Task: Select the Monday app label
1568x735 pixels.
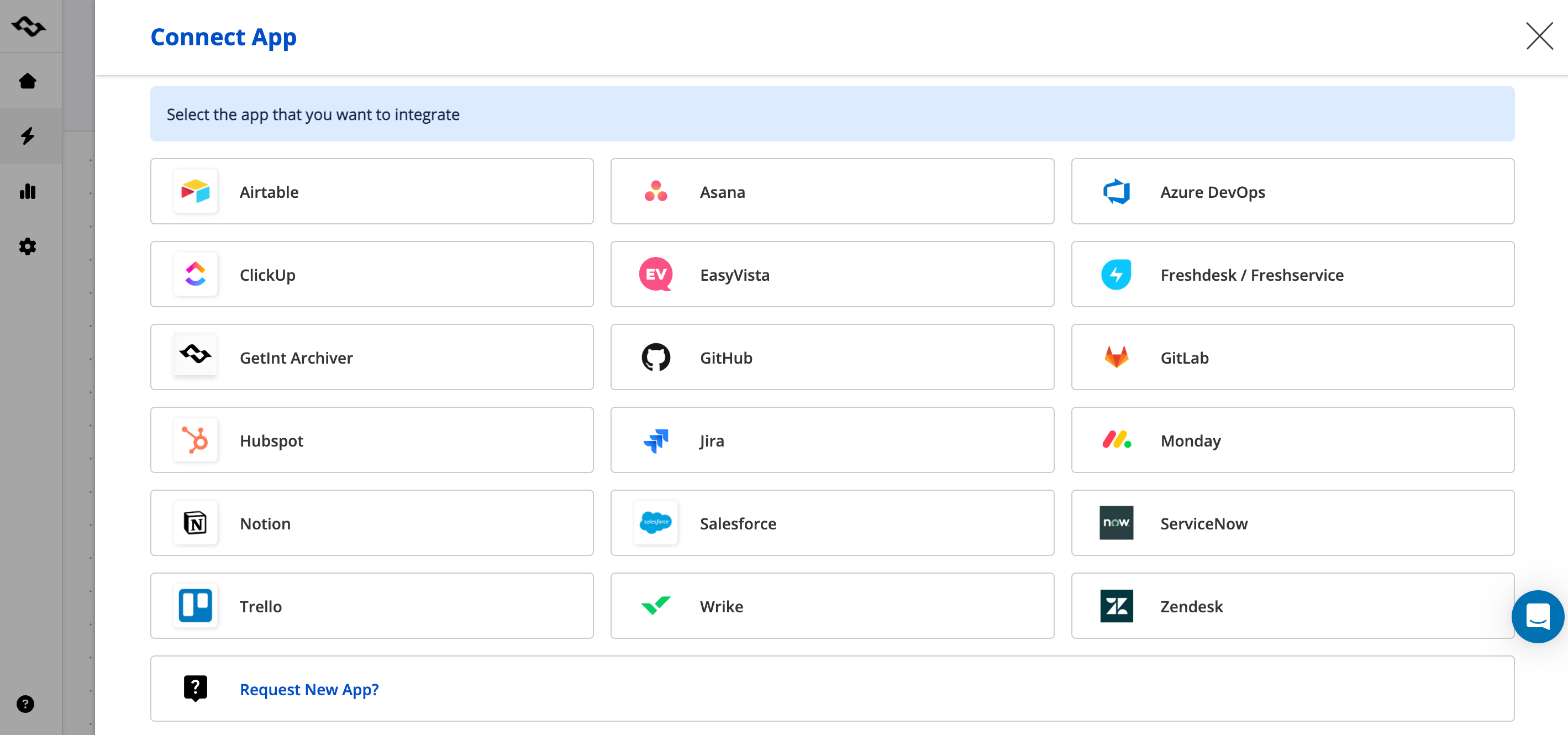Action: (1190, 440)
